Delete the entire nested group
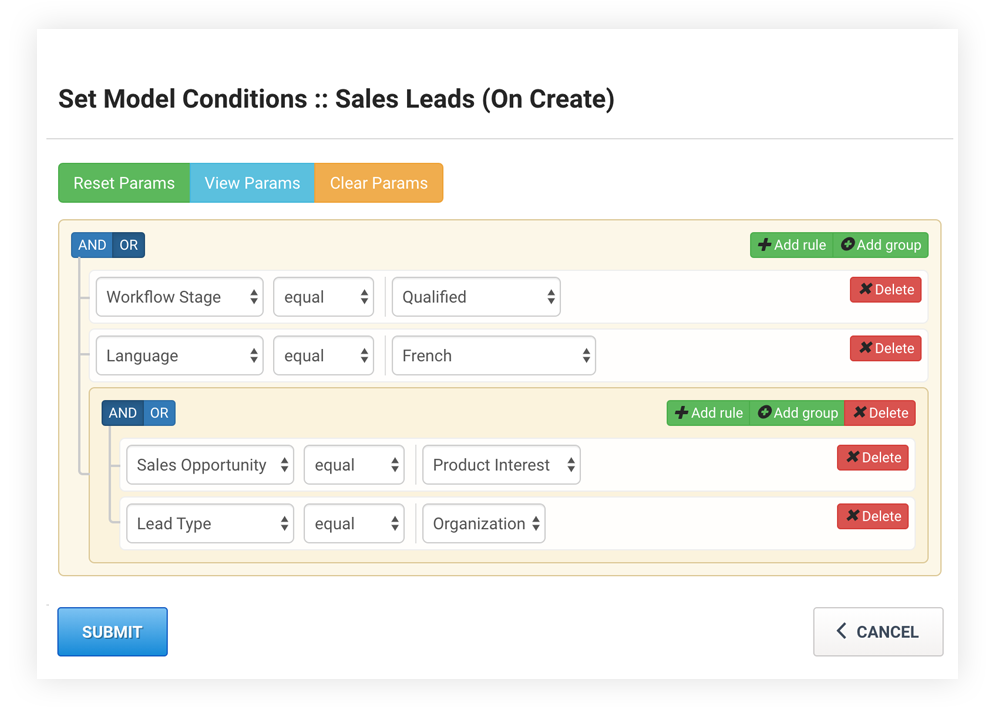The width and height of the screenshot is (994, 708). coord(880,413)
